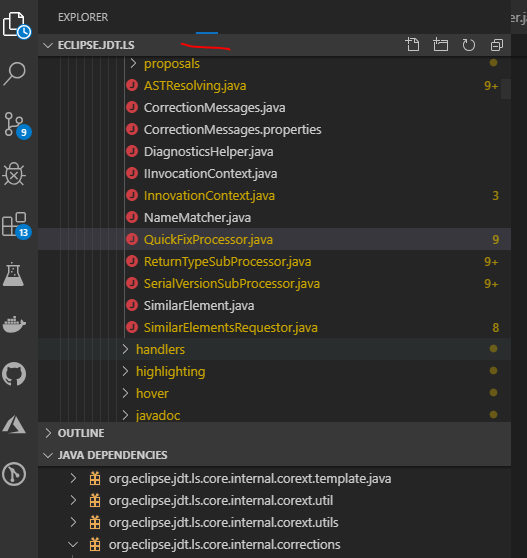This screenshot has width=527, height=558.
Task: Open the Docker view icon
Action: tap(14, 324)
